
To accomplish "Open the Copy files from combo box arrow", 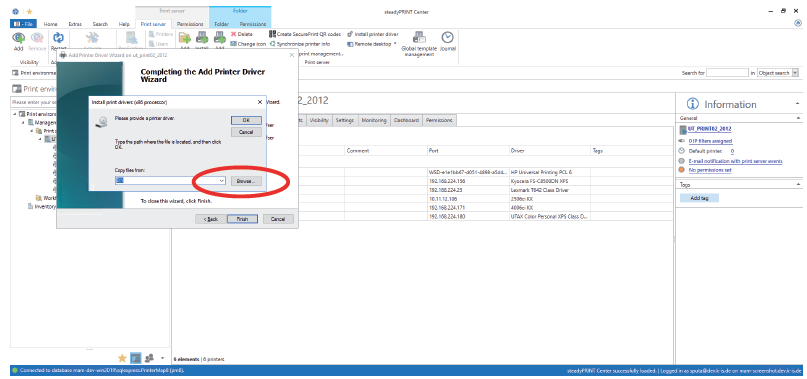I will (221, 181).
